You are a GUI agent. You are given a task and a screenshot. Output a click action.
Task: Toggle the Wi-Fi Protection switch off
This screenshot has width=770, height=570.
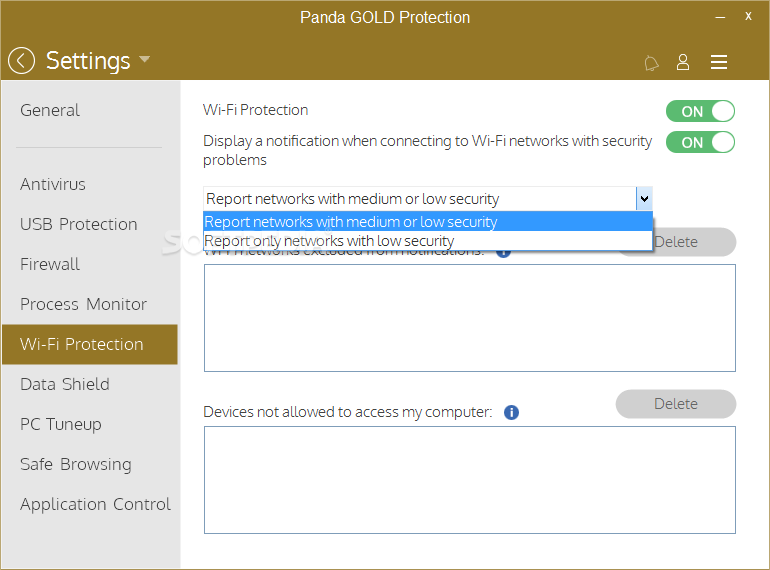click(700, 111)
